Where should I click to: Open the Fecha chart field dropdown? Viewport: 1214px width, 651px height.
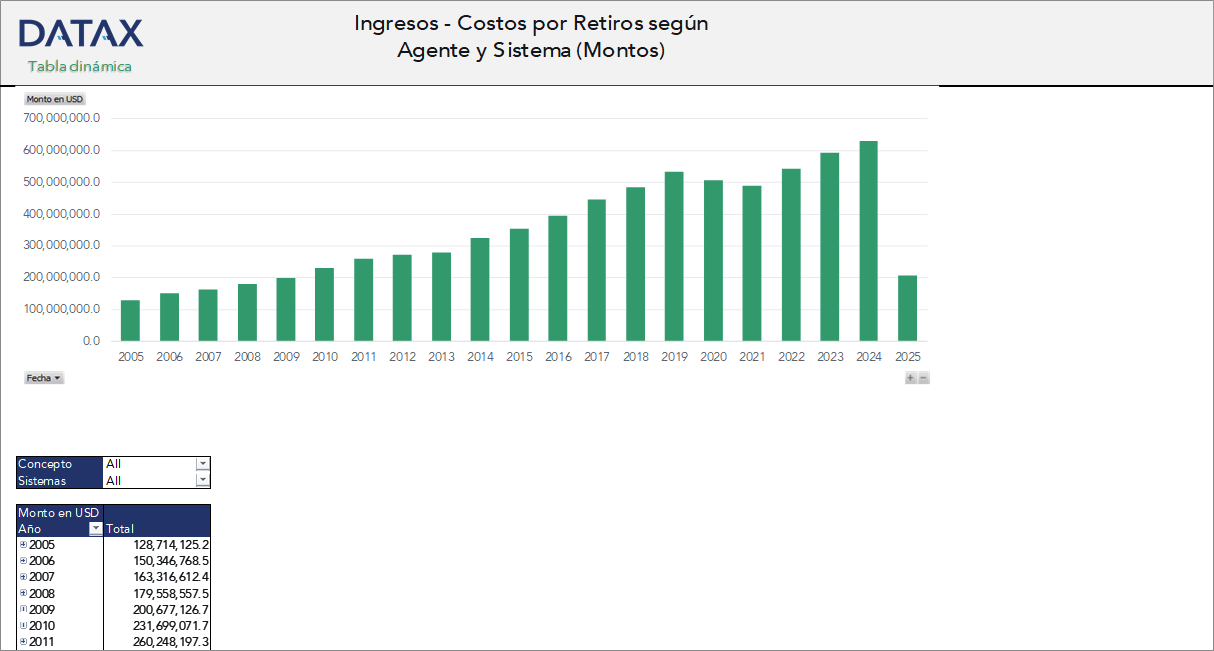pos(44,378)
